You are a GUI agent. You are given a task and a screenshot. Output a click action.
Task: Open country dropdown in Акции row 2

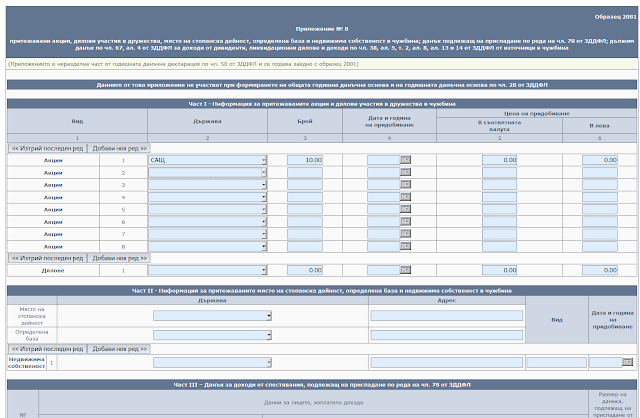coord(207,173)
